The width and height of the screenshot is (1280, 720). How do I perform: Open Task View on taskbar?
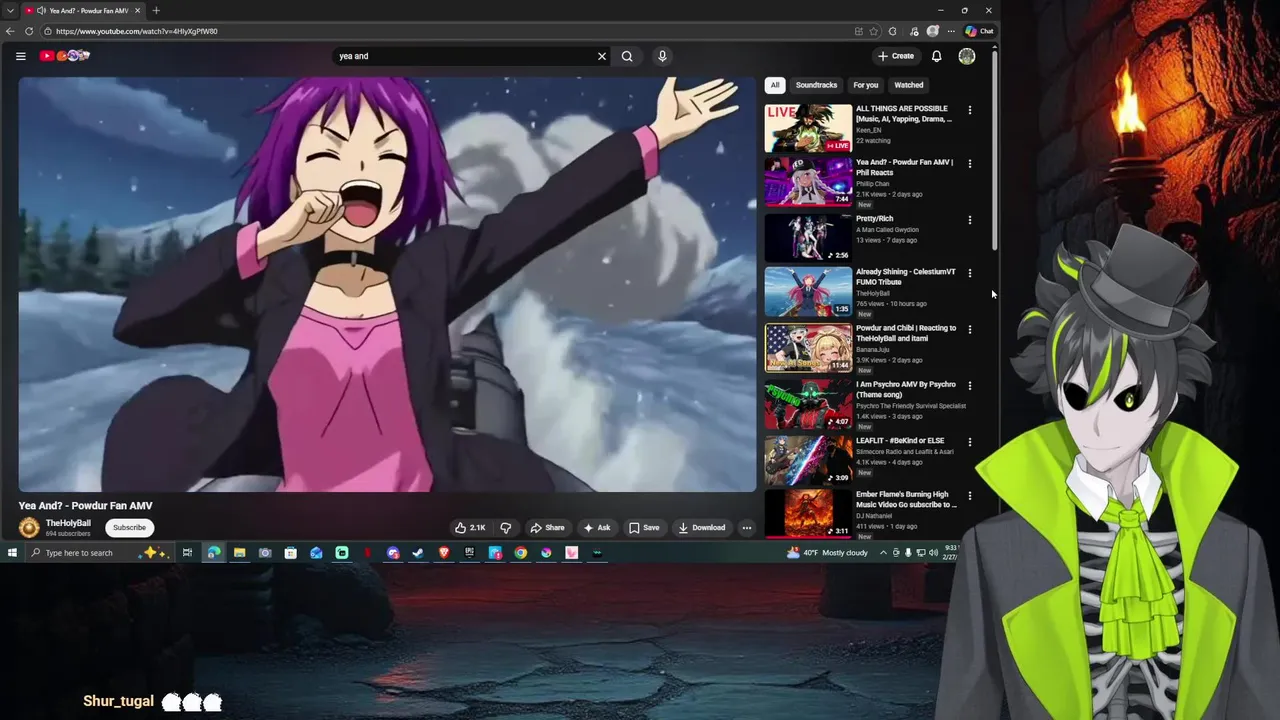(x=187, y=552)
